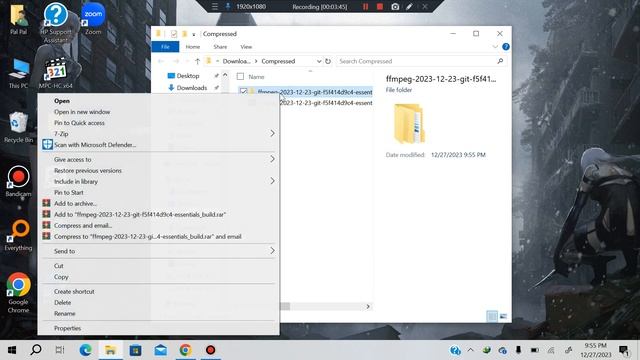Screen dimensions: 640x360
Task: Switch to large icons view layout icon
Action: [x=503, y=316]
